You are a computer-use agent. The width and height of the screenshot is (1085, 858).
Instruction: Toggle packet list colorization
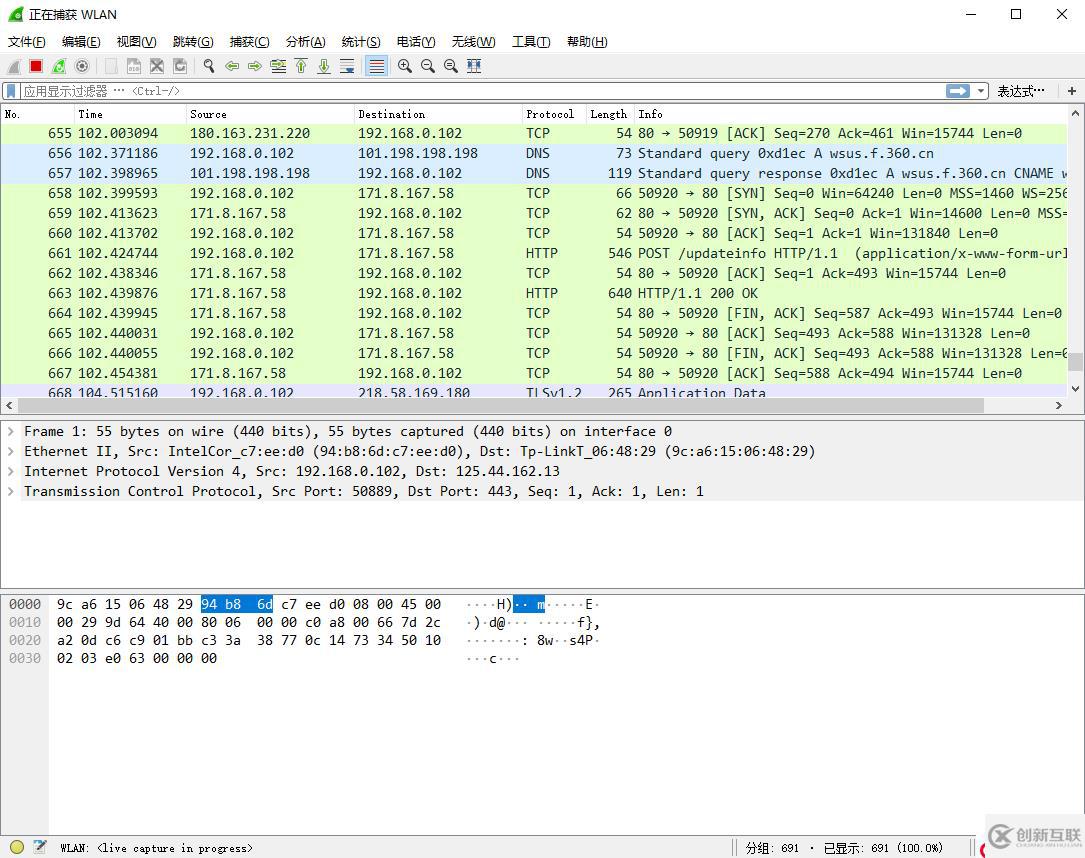point(376,66)
